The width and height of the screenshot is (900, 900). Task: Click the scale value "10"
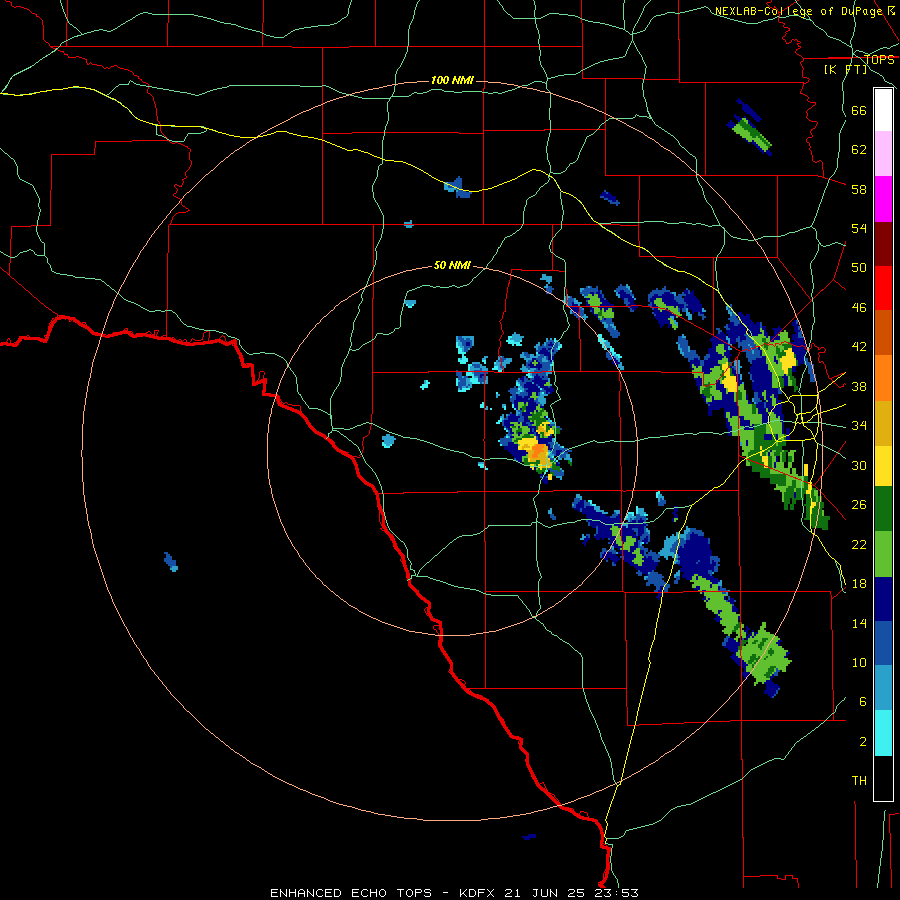pyautogui.click(x=859, y=662)
